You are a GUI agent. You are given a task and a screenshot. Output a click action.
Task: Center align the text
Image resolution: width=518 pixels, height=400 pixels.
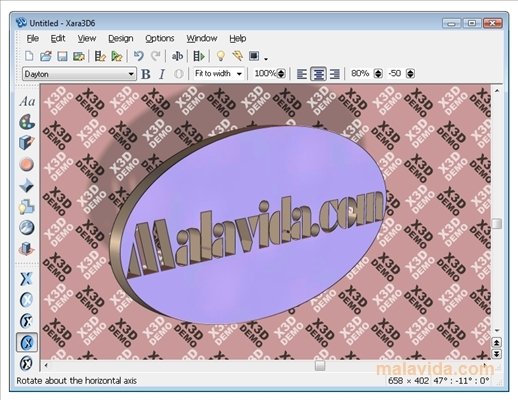(318, 74)
